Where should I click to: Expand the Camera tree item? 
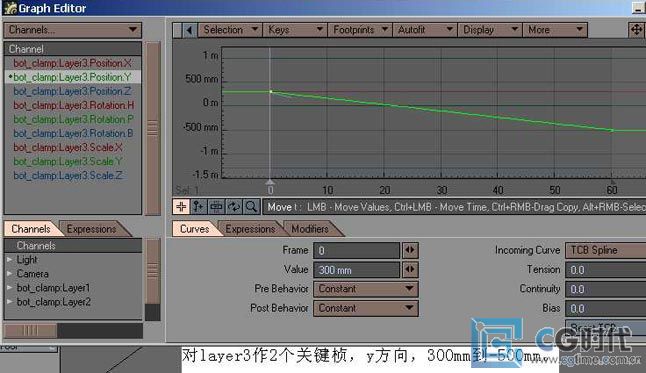pos(9,274)
